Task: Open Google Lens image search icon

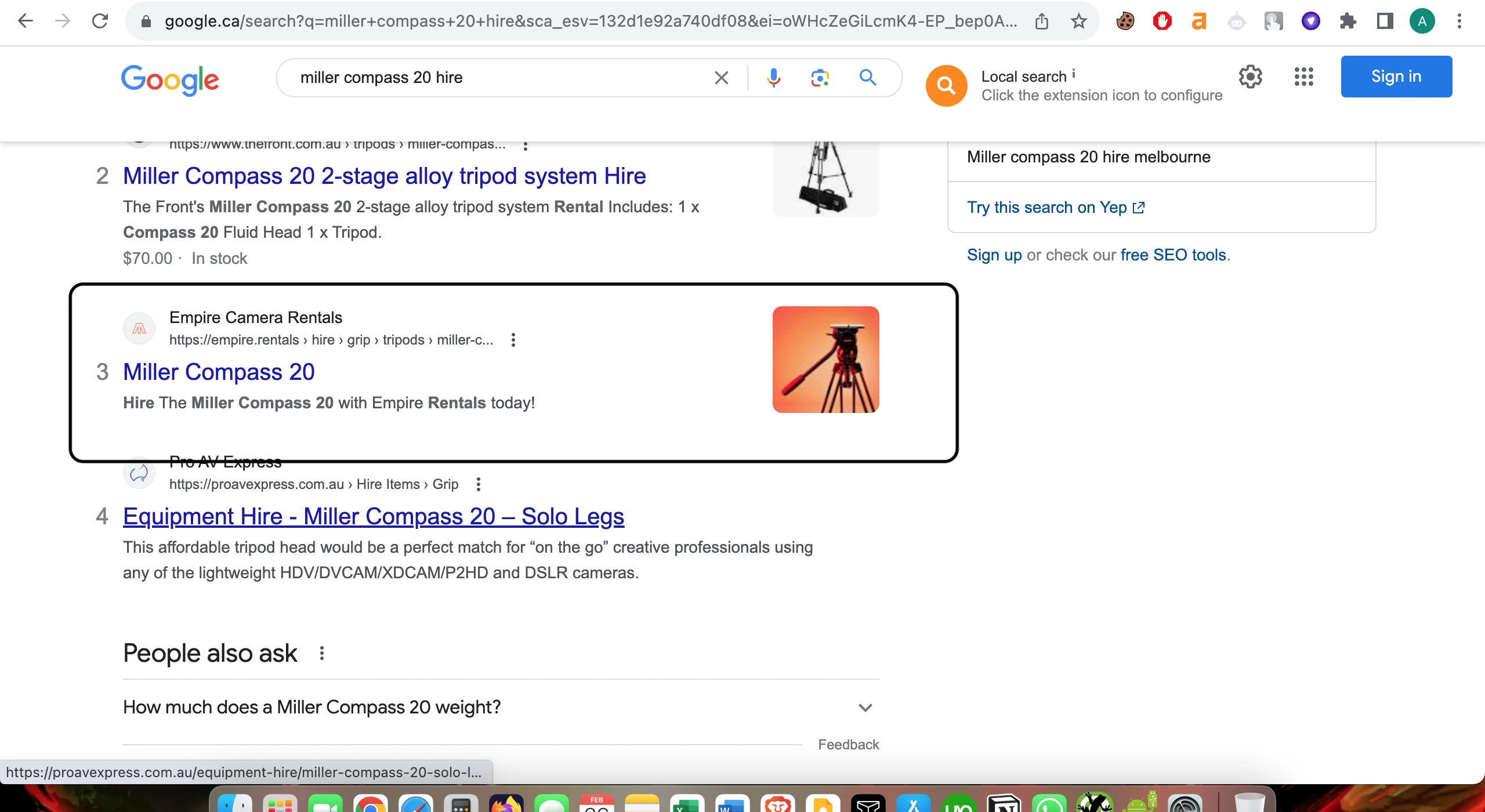Action: point(820,78)
